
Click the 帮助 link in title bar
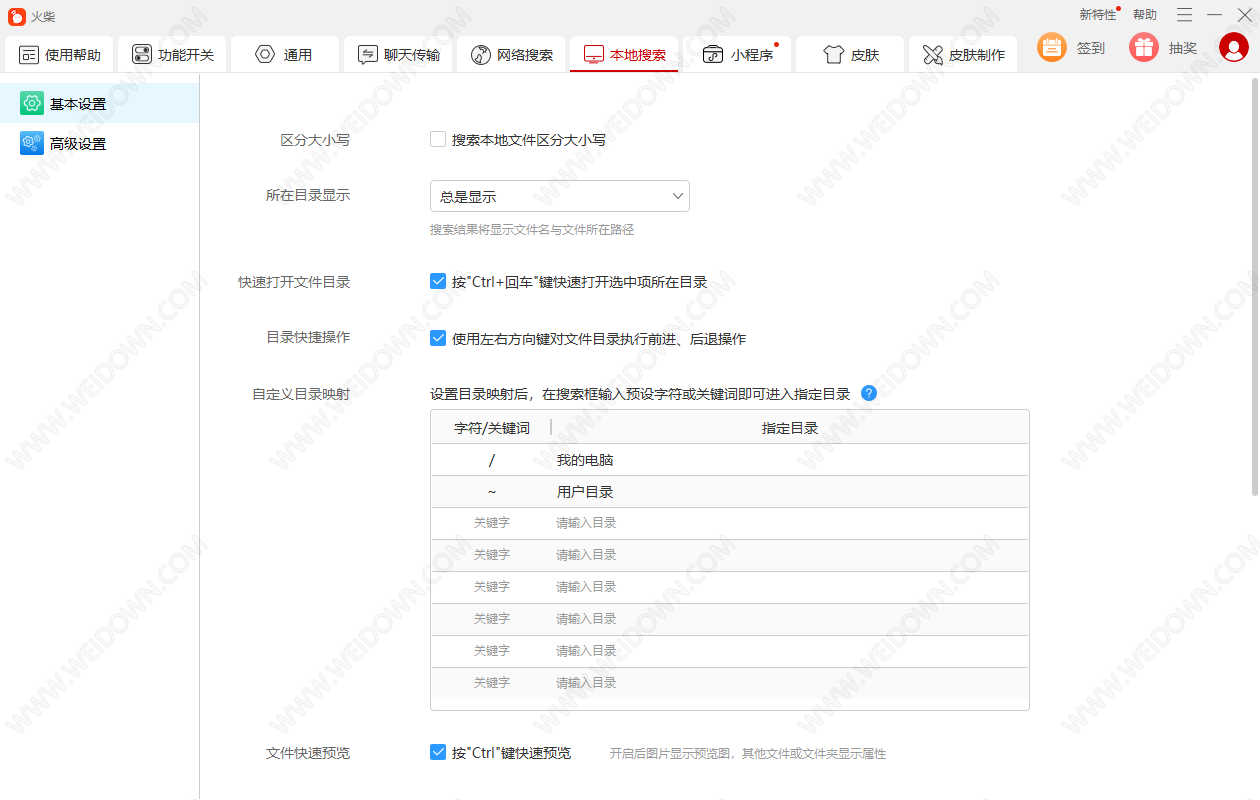[x=1145, y=15]
